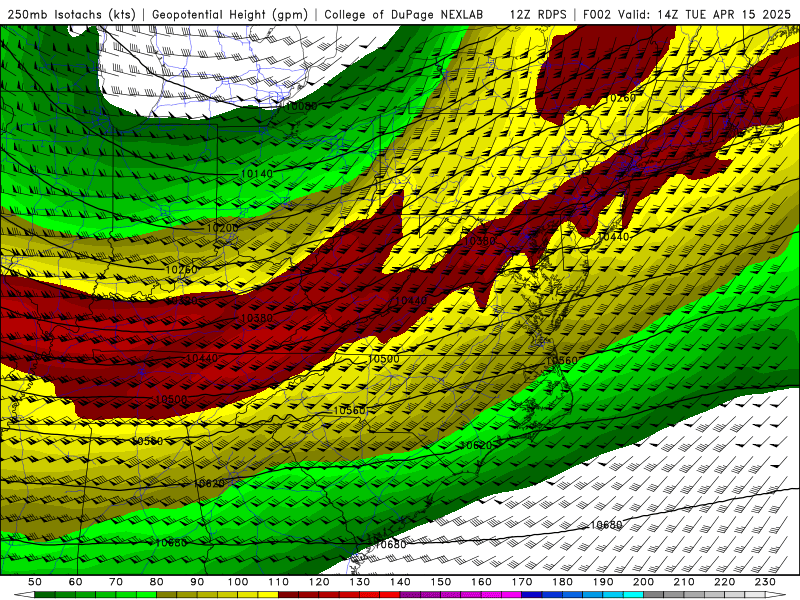Click the 10080 height contour label
800x600 pixels.
pos(301,106)
